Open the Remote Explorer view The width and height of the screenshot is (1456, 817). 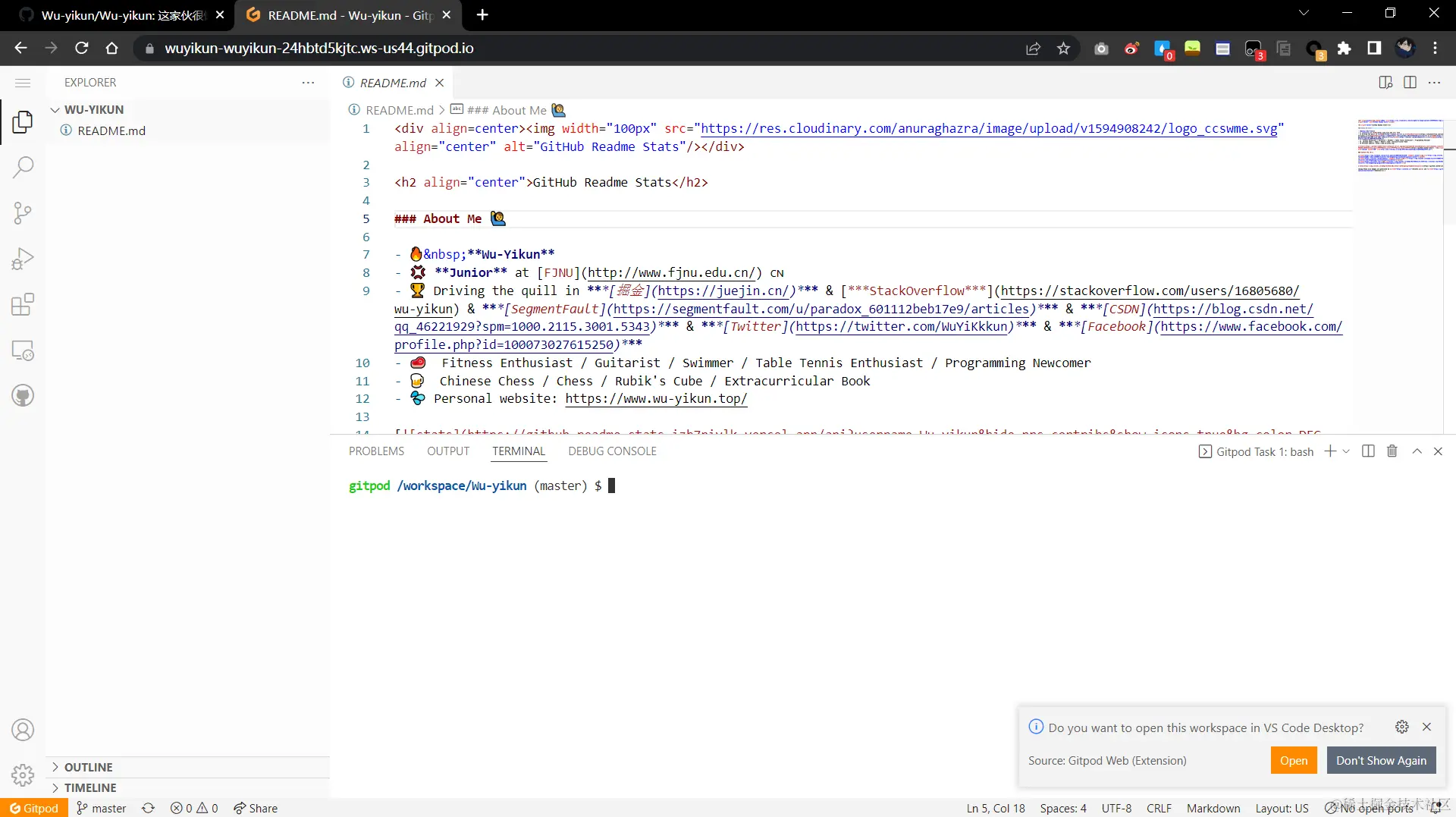[x=23, y=350]
